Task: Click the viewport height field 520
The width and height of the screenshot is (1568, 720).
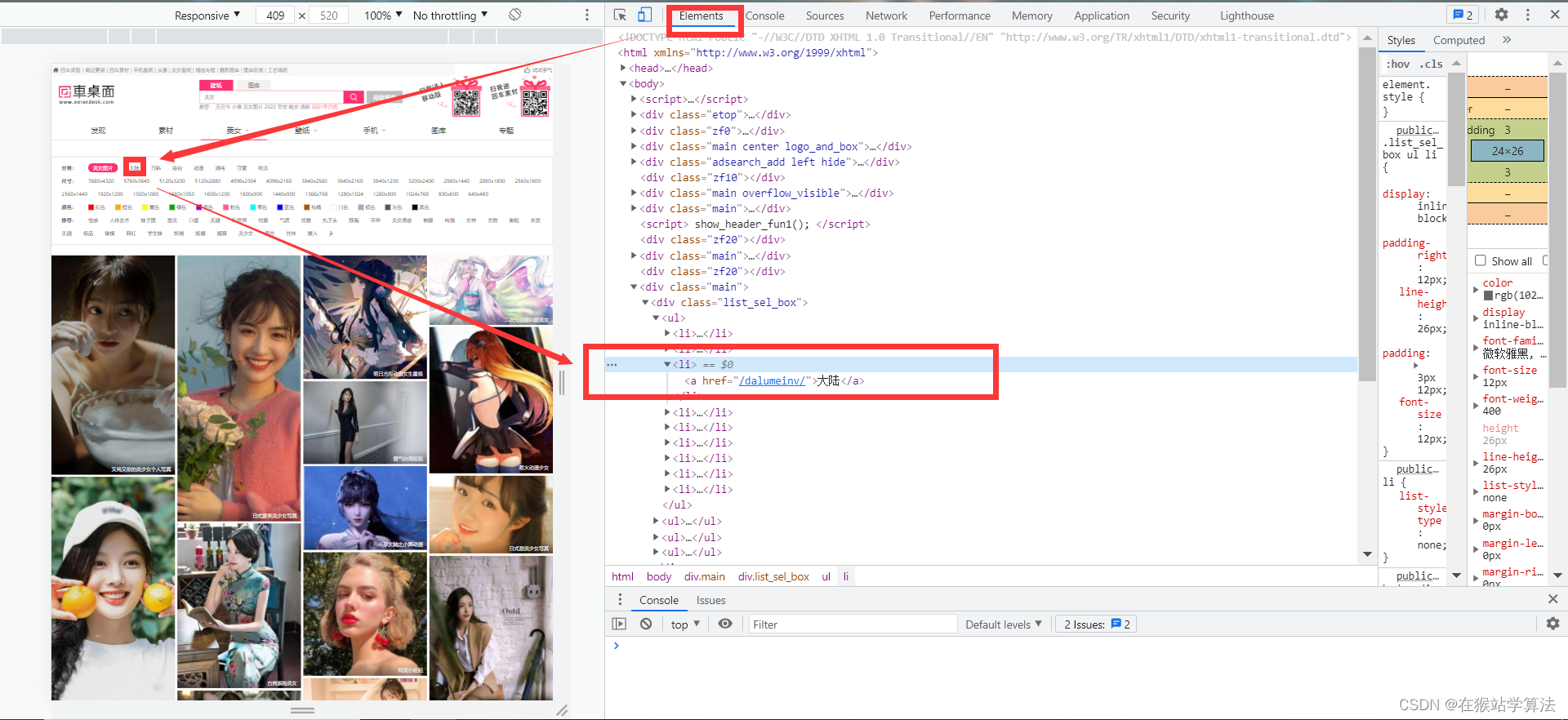Action: tap(329, 15)
